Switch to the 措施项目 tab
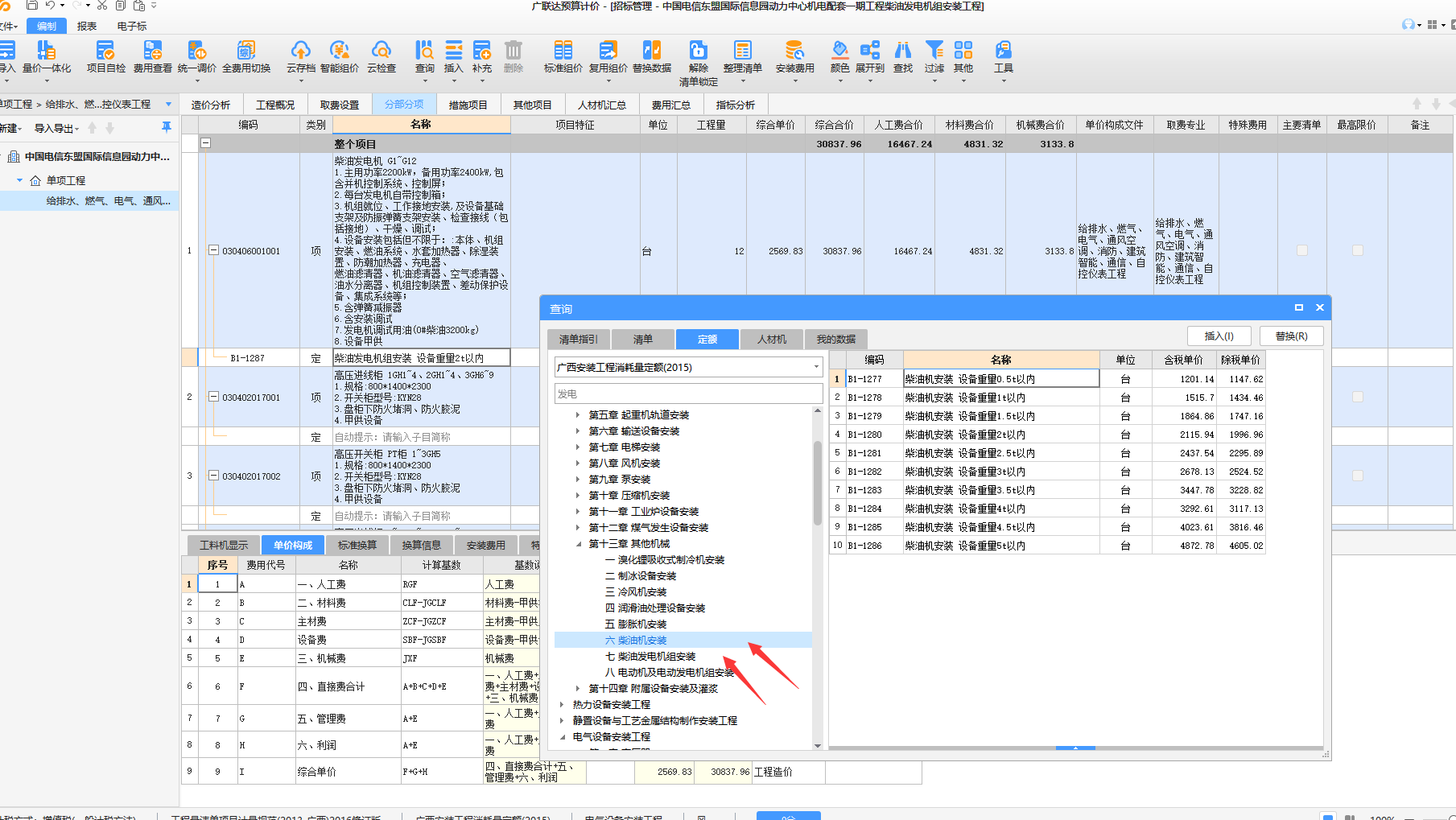This screenshot has width=1456, height=820. coord(468,105)
